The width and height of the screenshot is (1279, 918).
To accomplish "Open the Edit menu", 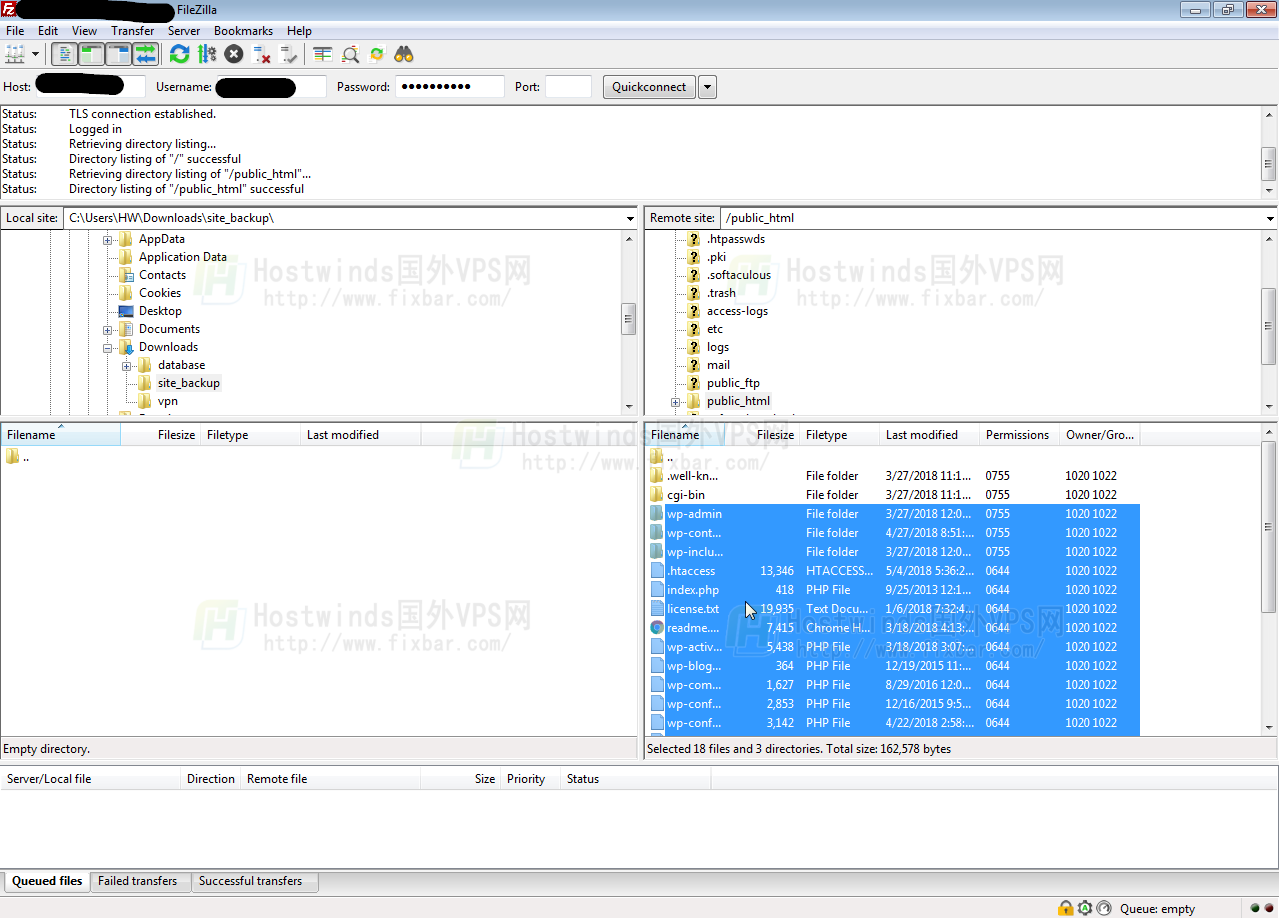I will point(48,31).
